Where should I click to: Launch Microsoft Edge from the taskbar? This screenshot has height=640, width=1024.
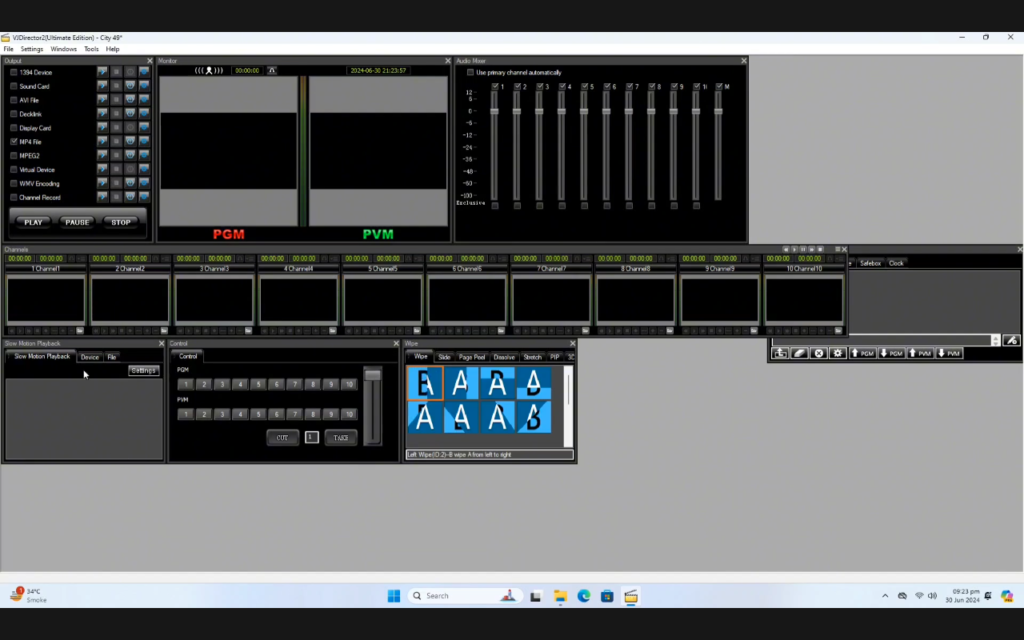pyautogui.click(x=583, y=596)
